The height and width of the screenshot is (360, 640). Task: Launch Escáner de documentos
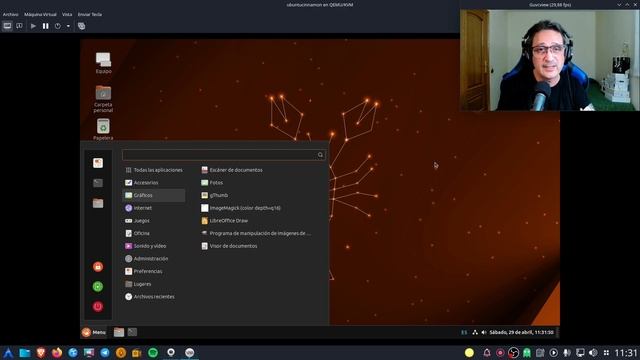click(232, 170)
